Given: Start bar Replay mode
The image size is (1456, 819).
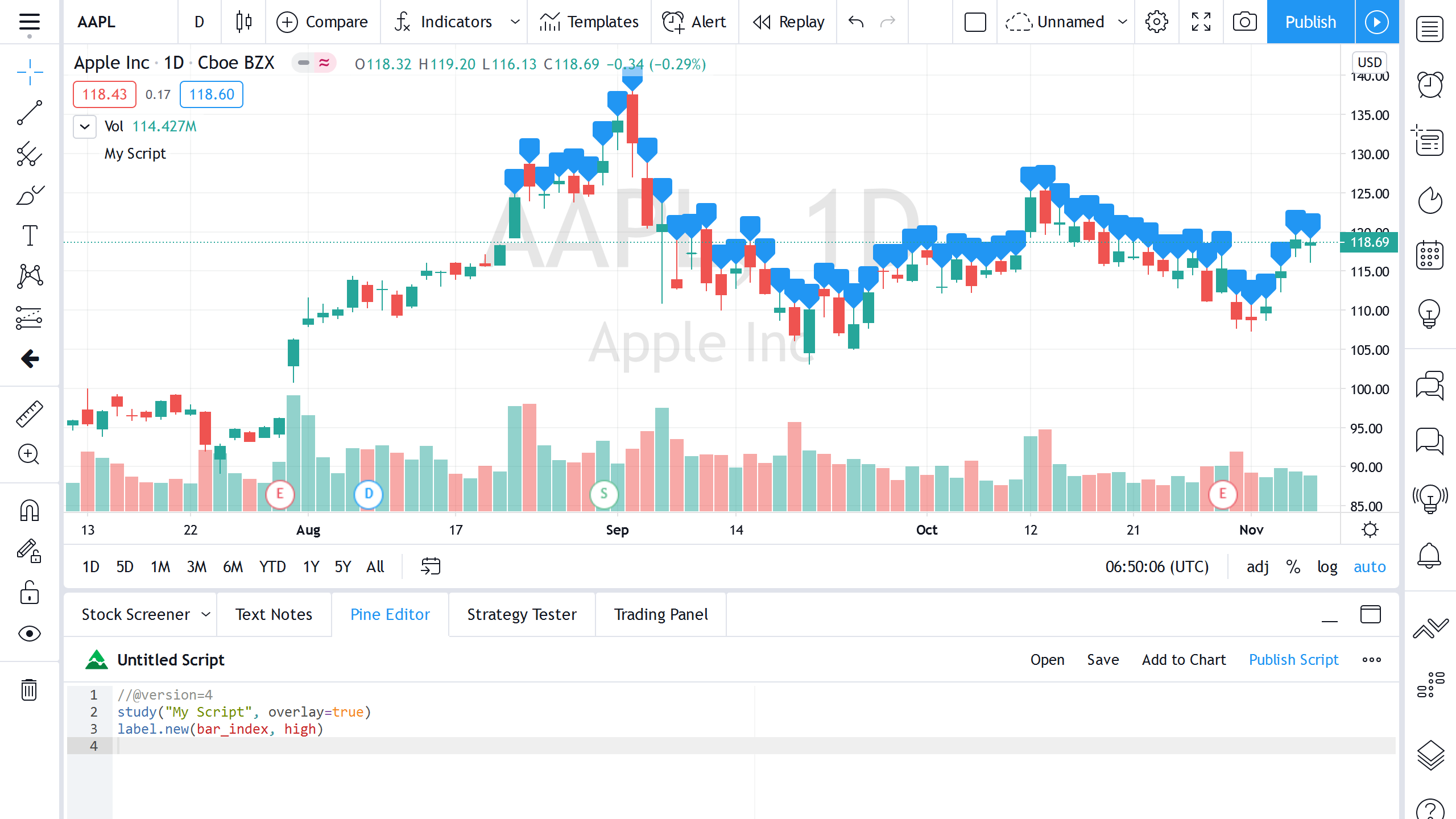Looking at the screenshot, I should [788, 22].
